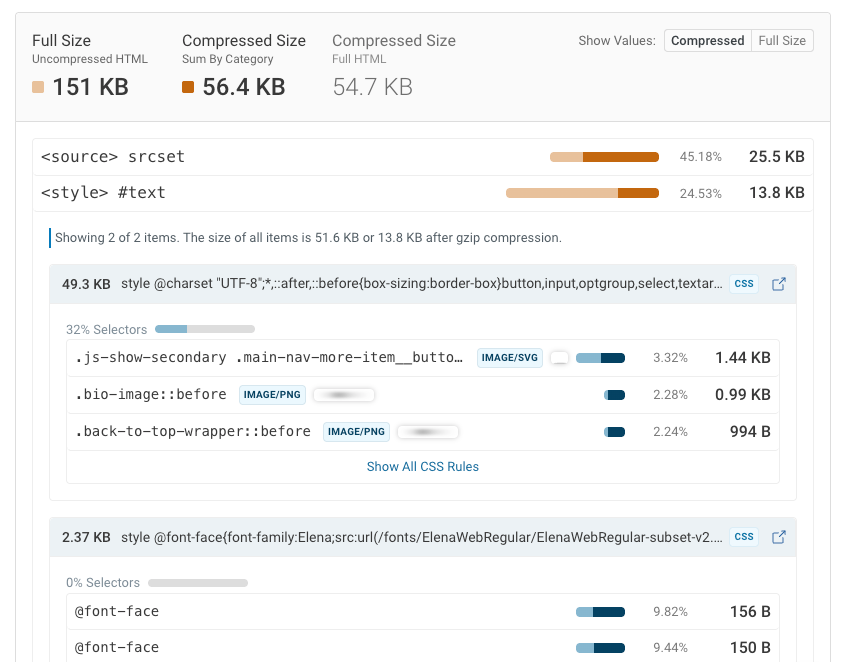The height and width of the screenshot is (662, 844).
Task: Click the CSS badge on the @font-face style
Action: point(744,537)
